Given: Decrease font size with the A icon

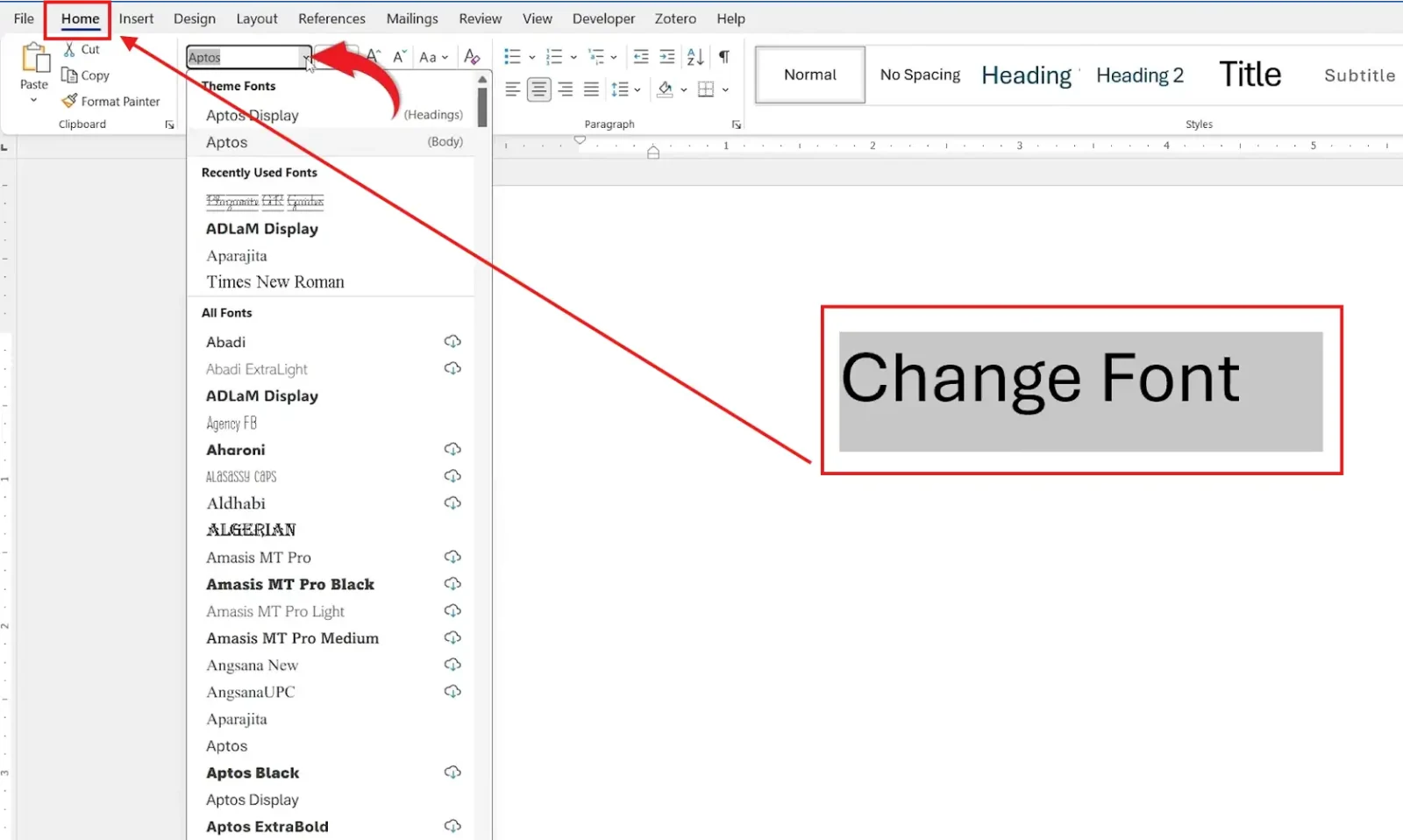Looking at the screenshot, I should pyautogui.click(x=399, y=57).
